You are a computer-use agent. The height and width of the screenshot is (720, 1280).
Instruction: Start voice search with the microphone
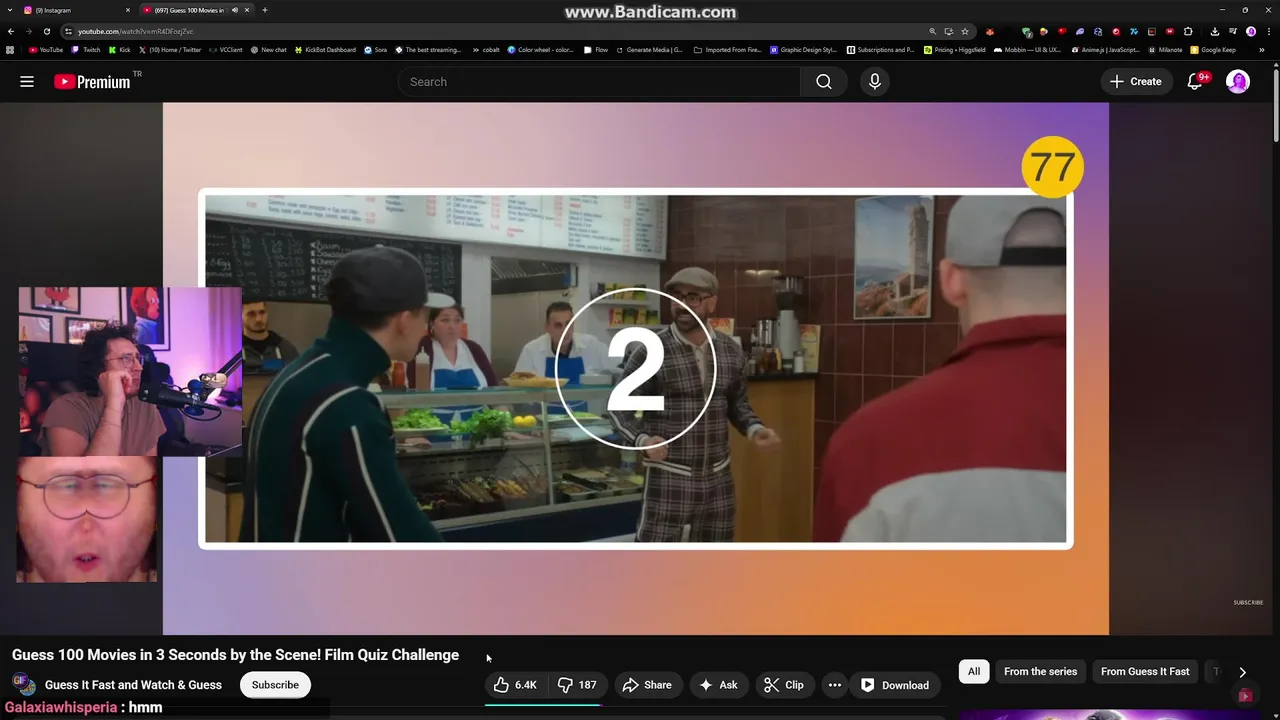pos(875,82)
